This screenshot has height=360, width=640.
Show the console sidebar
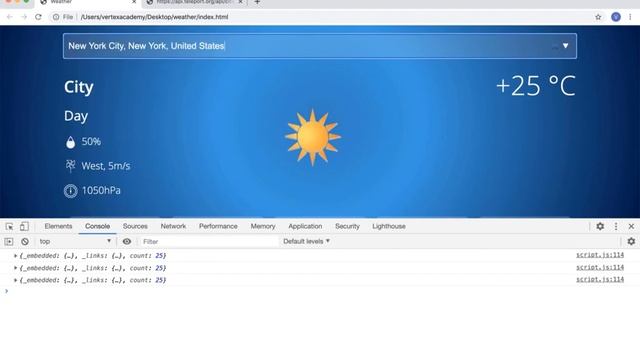(9, 242)
